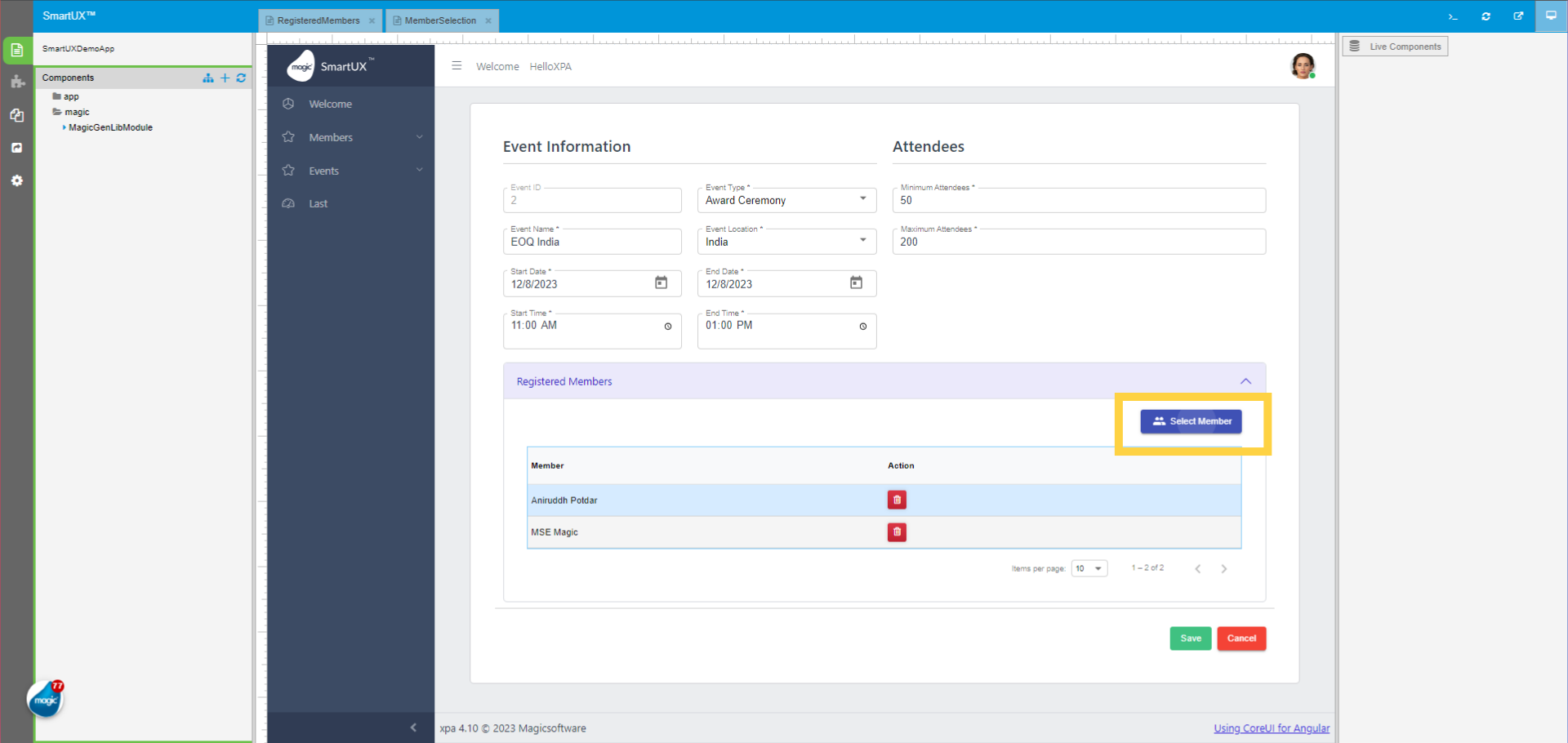1568x743 pixels.
Task: Toggle the hamburger sidebar menu
Action: [x=457, y=66]
